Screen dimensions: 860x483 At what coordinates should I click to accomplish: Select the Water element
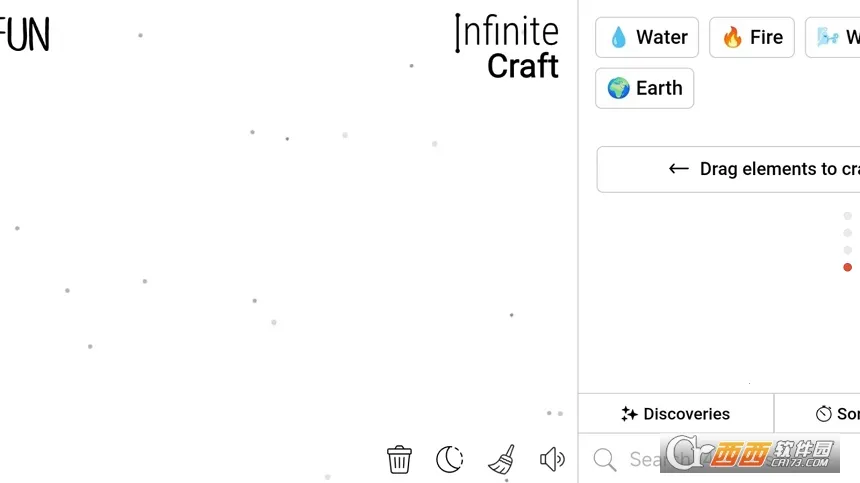click(x=647, y=38)
